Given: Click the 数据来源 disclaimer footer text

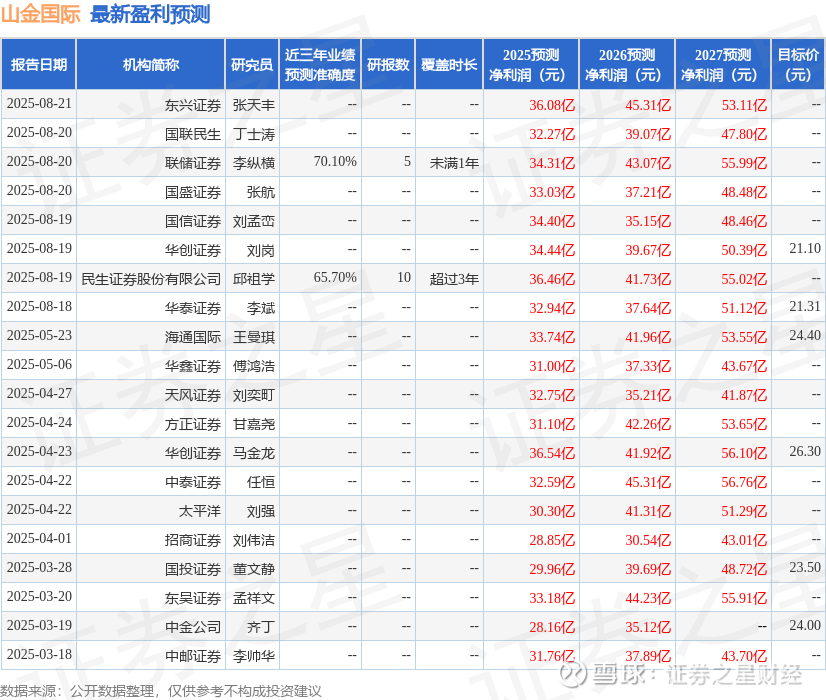Looking at the screenshot, I should pos(161,691).
